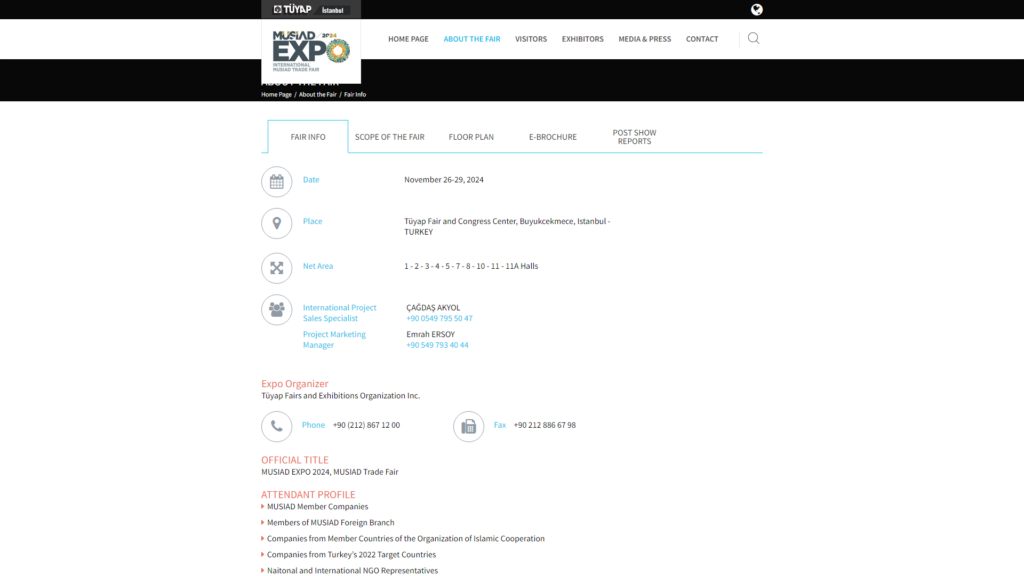Click Tüyap Fairs and Exhibitions Organization Inc.
The height and width of the screenshot is (576, 1024).
(x=340, y=396)
